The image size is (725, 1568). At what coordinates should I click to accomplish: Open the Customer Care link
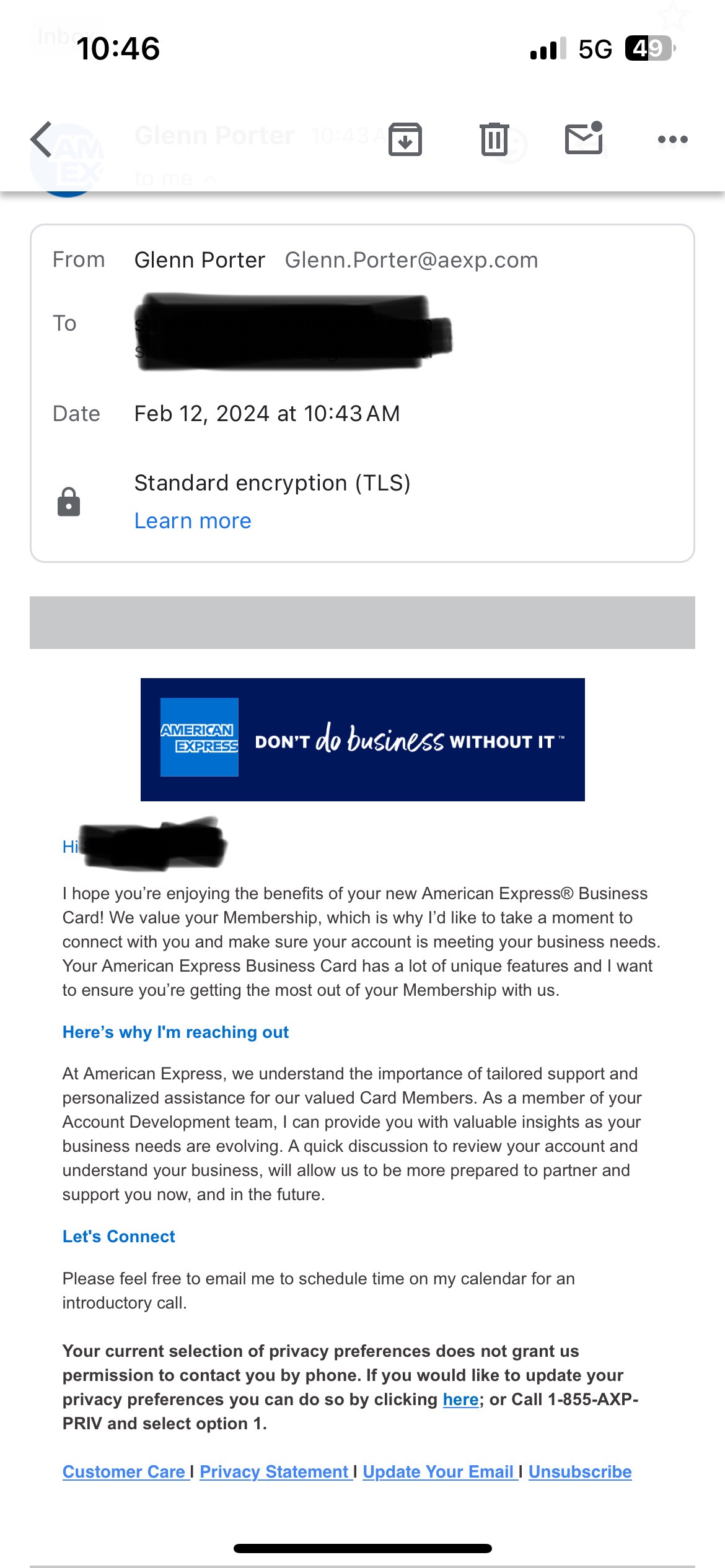click(124, 1471)
